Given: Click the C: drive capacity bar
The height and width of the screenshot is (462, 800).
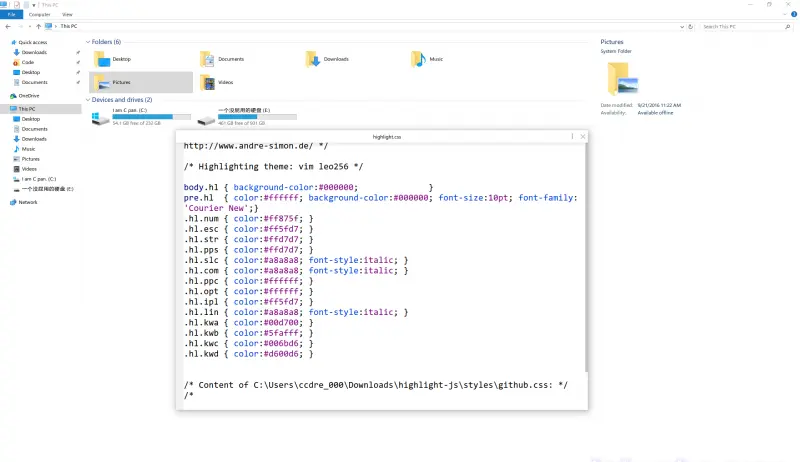Looking at the screenshot, I should [152, 117].
